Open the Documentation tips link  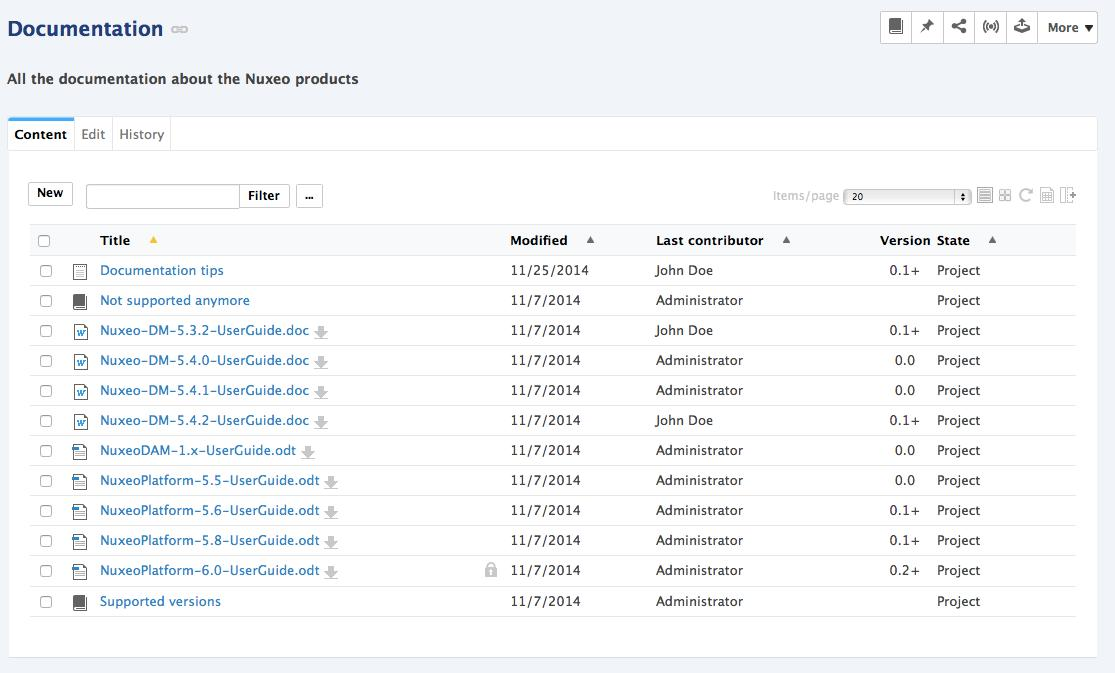pos(161,270)
